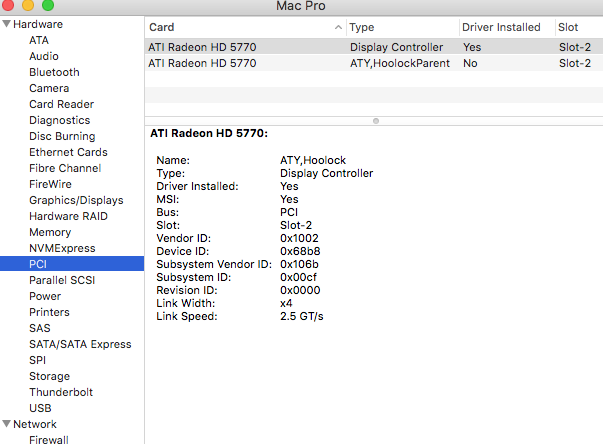Click the Bus value PCI in details
This screenshot has width=603, height=444.
point(289,212)
